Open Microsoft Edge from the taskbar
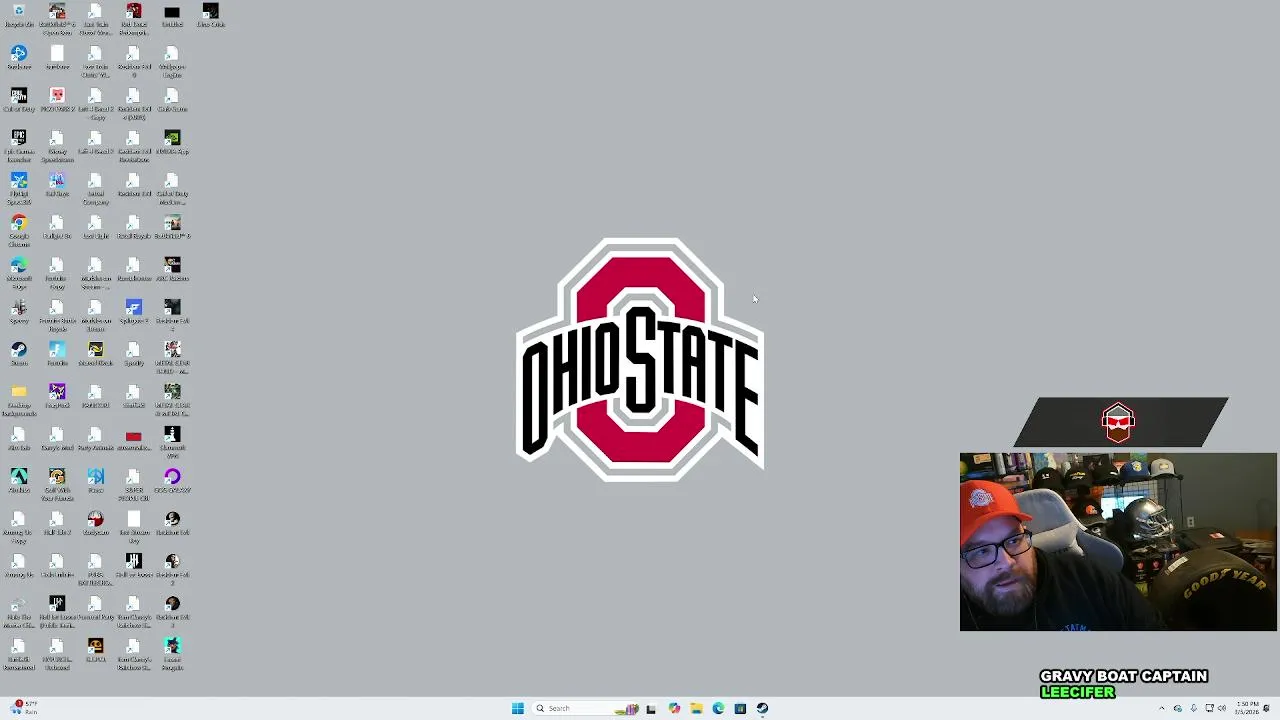Viewport: 1280px width, 720px height. point(718,708)
